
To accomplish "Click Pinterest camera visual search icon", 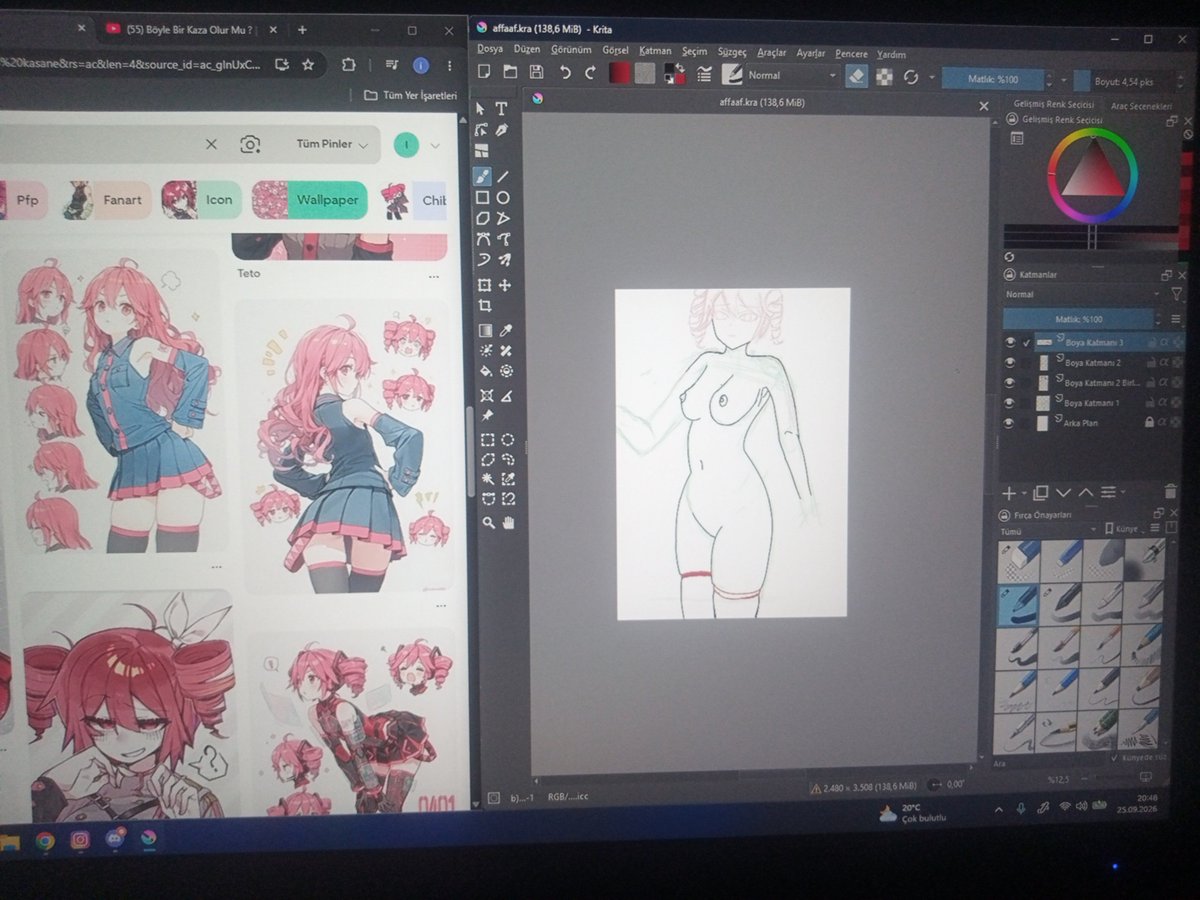I will tap(250, 145).
